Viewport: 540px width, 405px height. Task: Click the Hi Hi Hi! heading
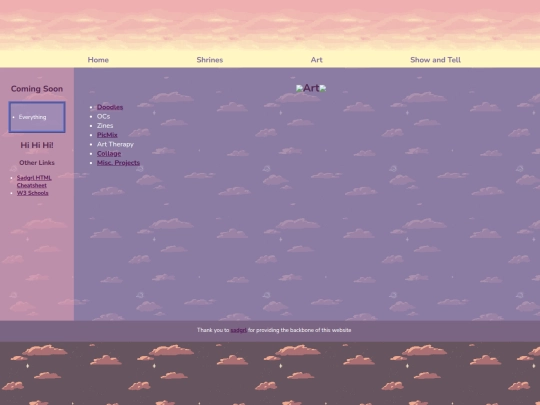pos(37,145)
